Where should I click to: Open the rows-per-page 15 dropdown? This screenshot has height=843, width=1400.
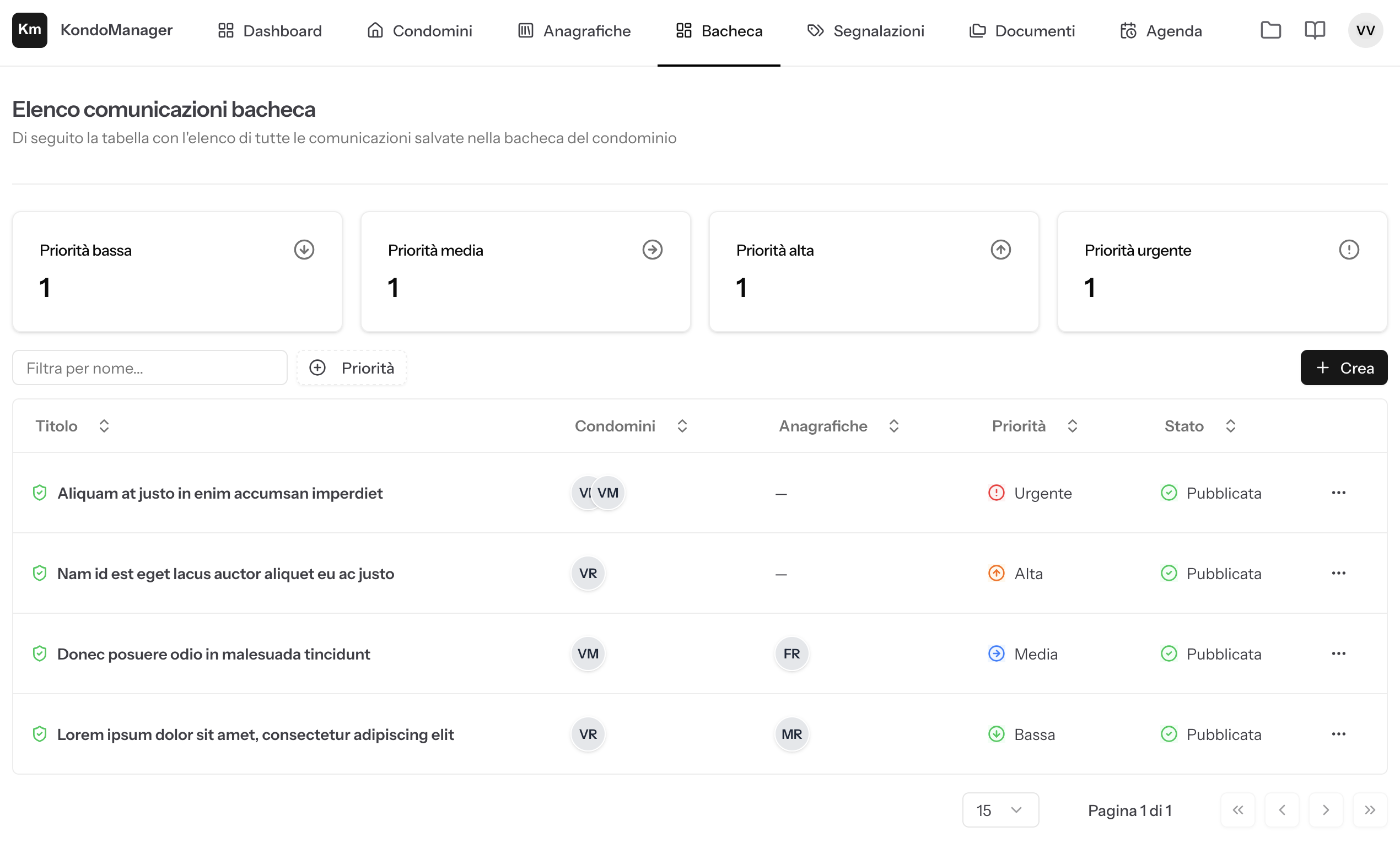[x=1000, y=810]
